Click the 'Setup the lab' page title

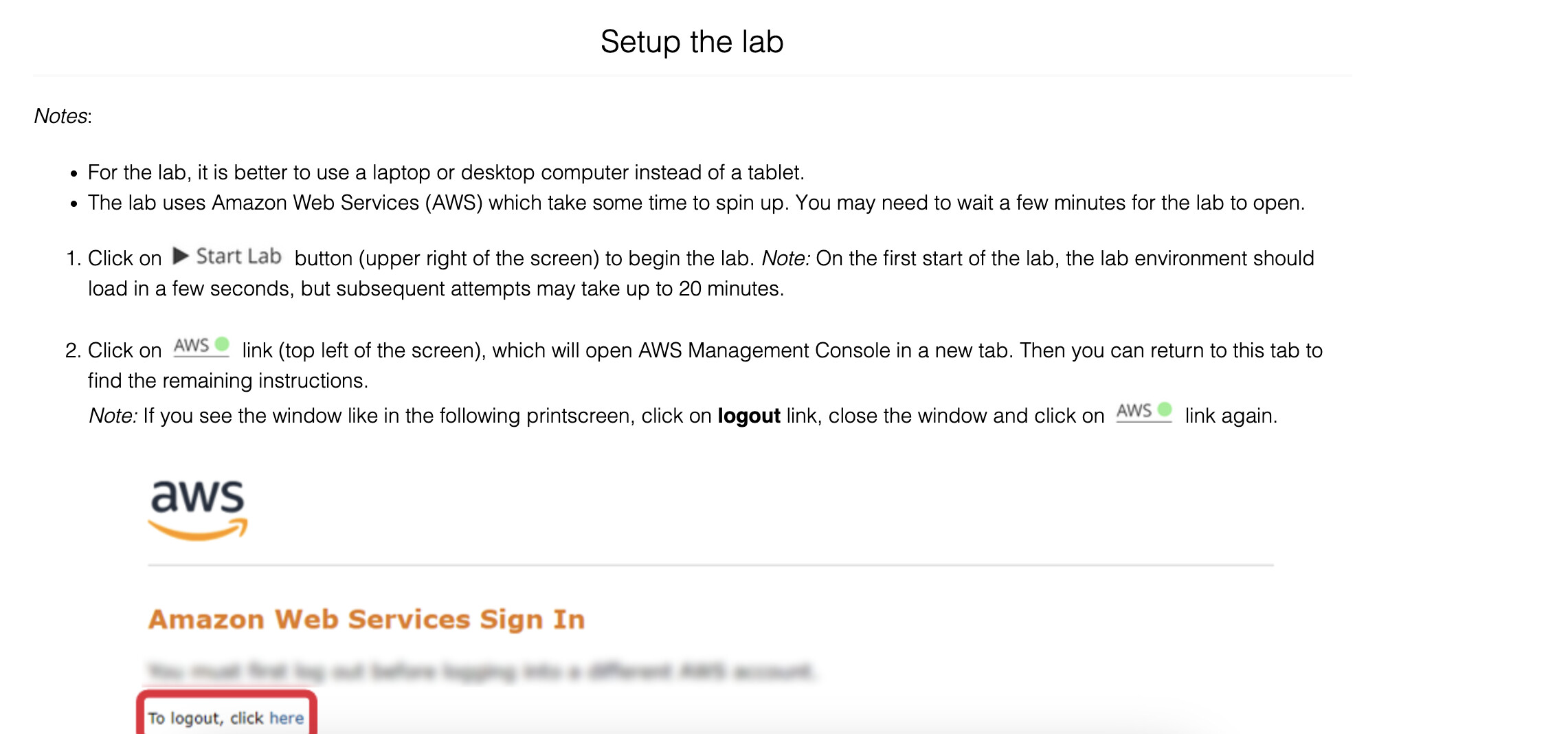(692, 42)
